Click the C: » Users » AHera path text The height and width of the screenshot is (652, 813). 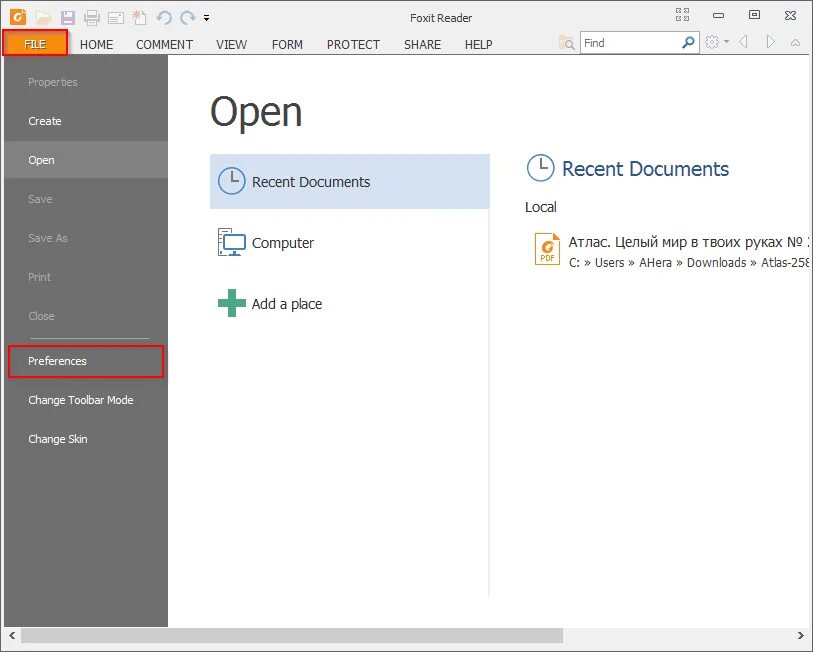[689, 262]
